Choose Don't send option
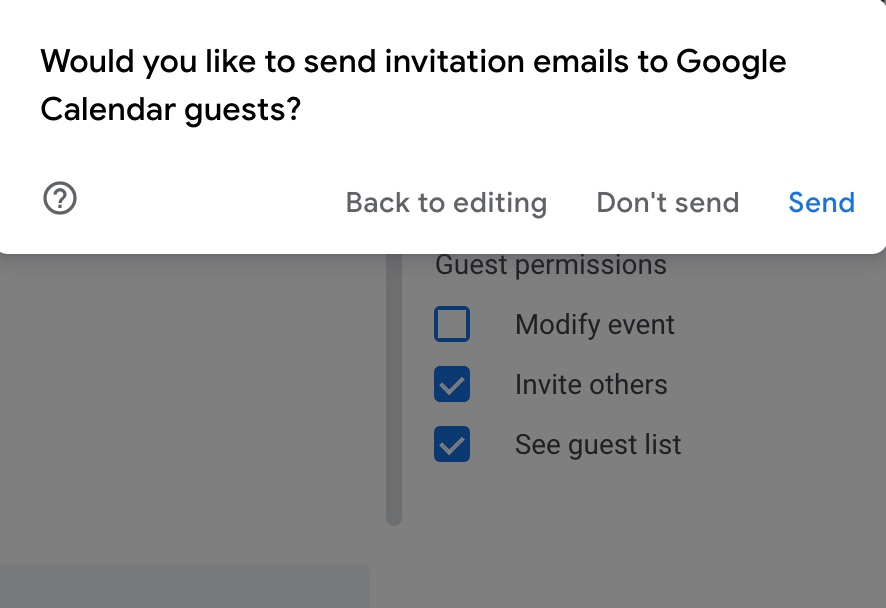The image size is (886, 608). [667, 203]
